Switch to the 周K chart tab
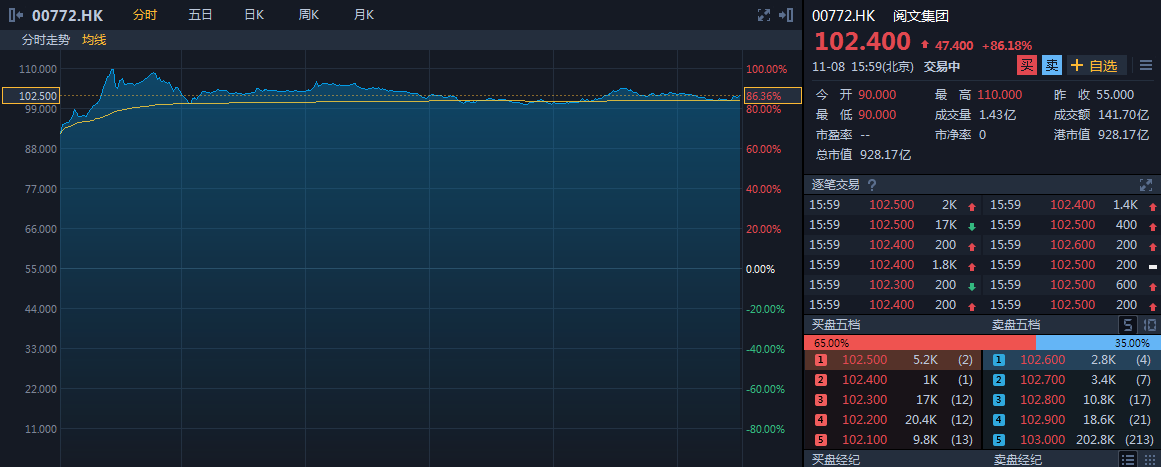 point(310,15)
